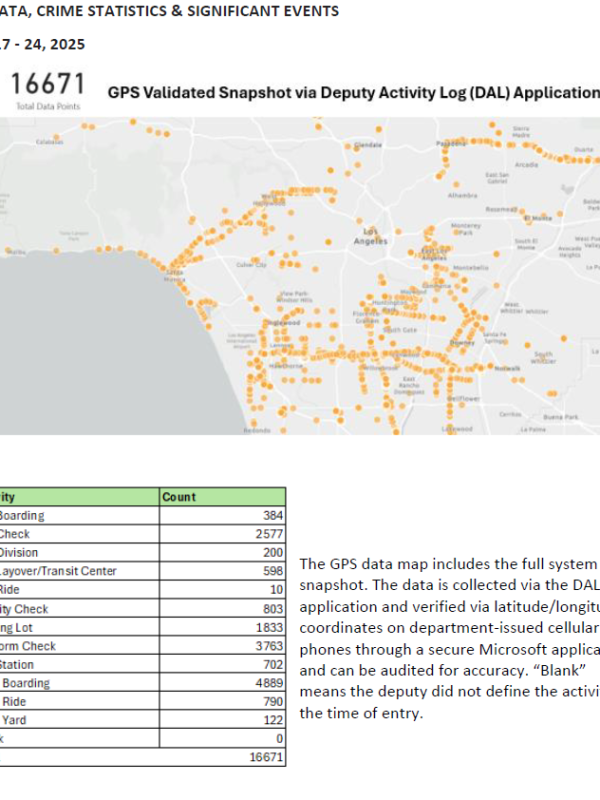The image size is (600, 800).
Task: Click the 16671 total data points figure
Action: (x=48, y=84)
